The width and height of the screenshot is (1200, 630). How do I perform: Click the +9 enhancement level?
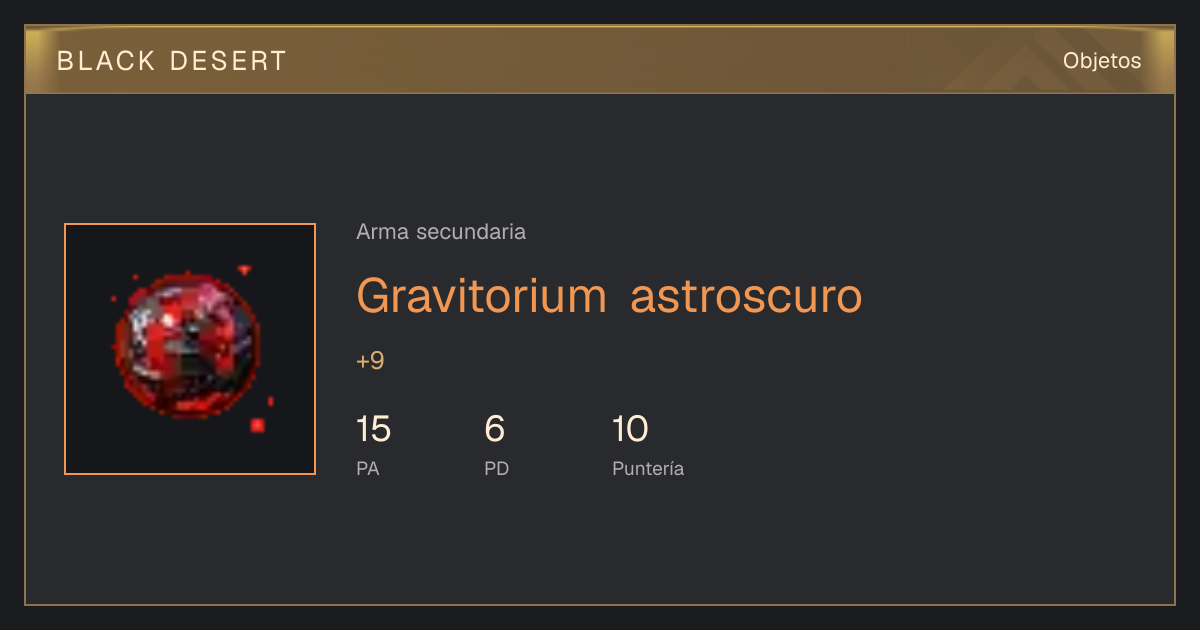370,361
